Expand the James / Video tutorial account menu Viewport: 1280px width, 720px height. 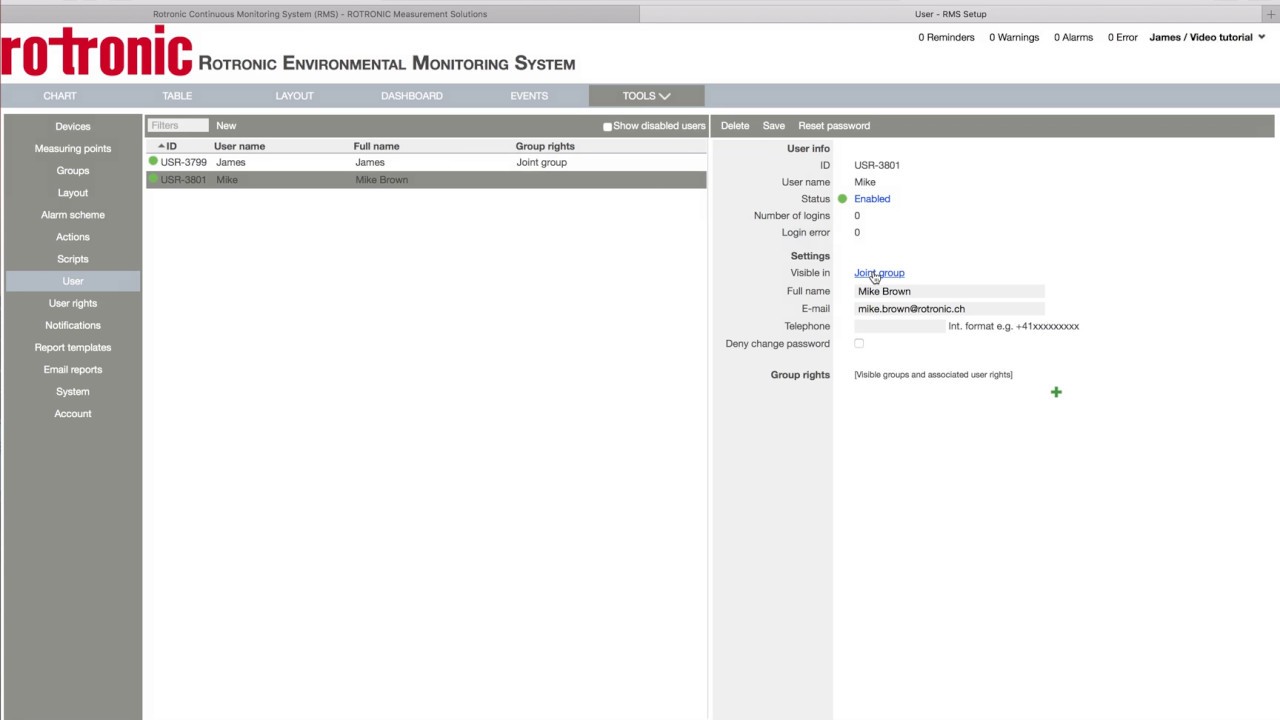pos(1207,37)
